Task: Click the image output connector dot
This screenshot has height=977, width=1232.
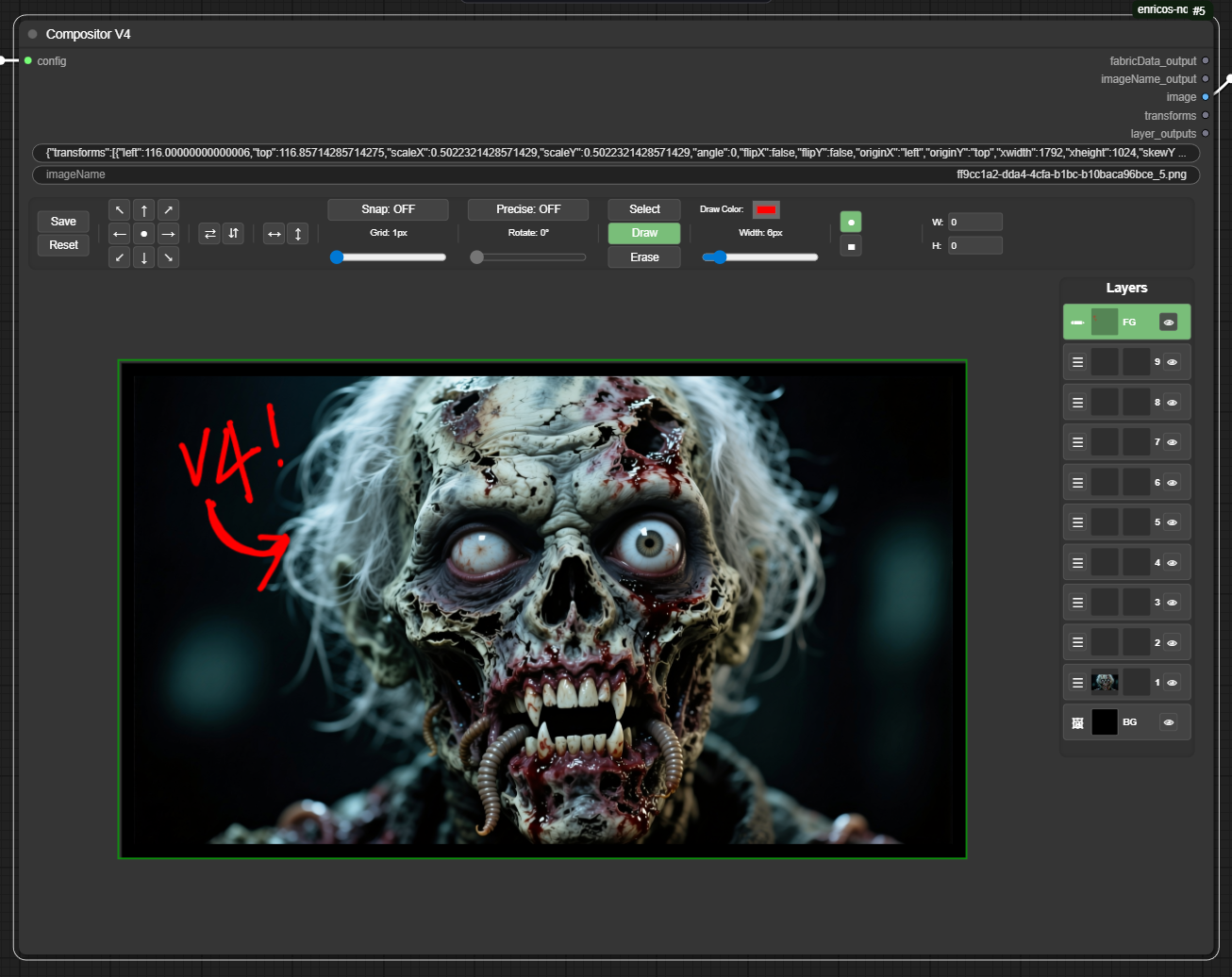Action: pyautogui.click(x=1206, y=97)
